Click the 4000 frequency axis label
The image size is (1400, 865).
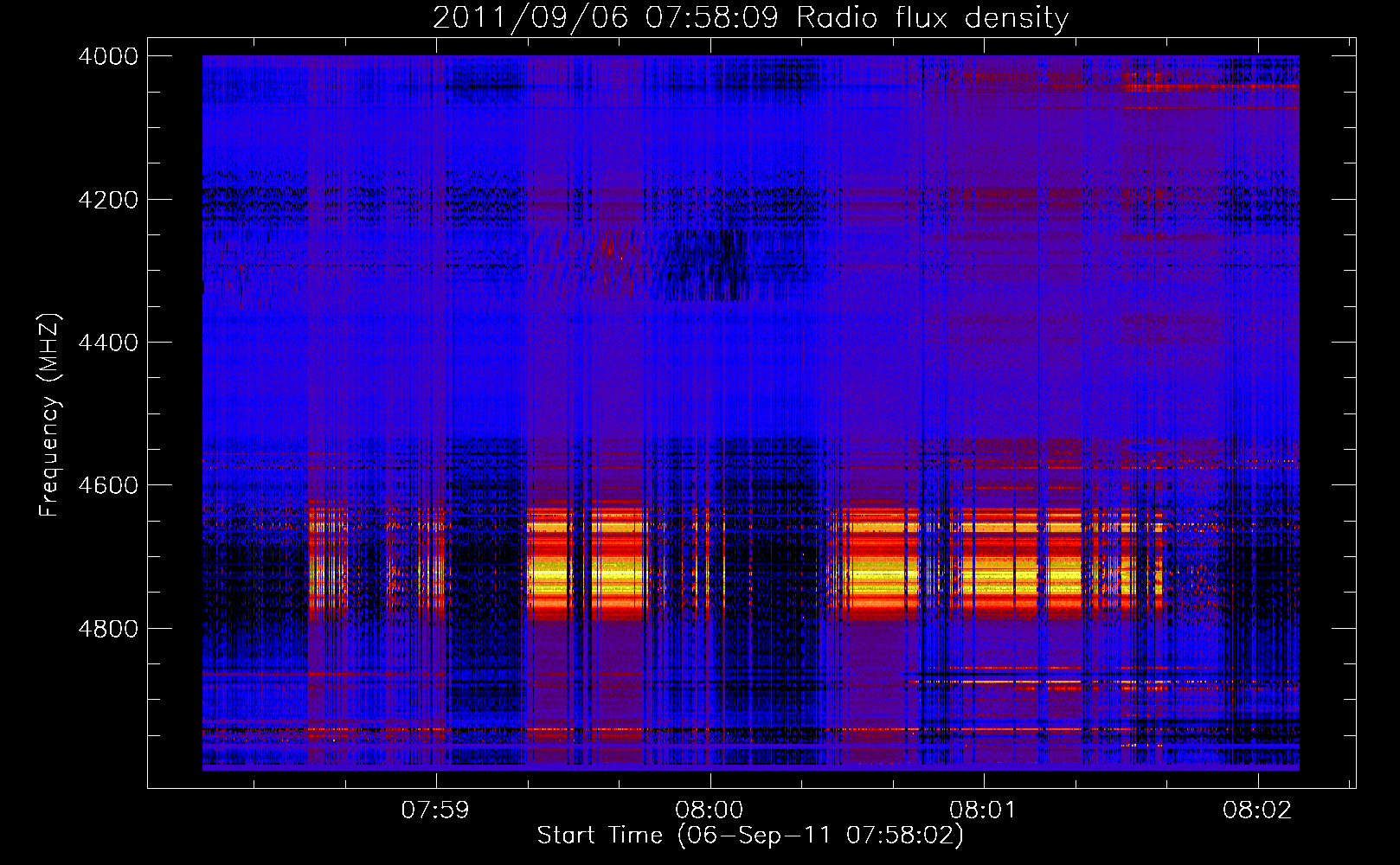108,56
